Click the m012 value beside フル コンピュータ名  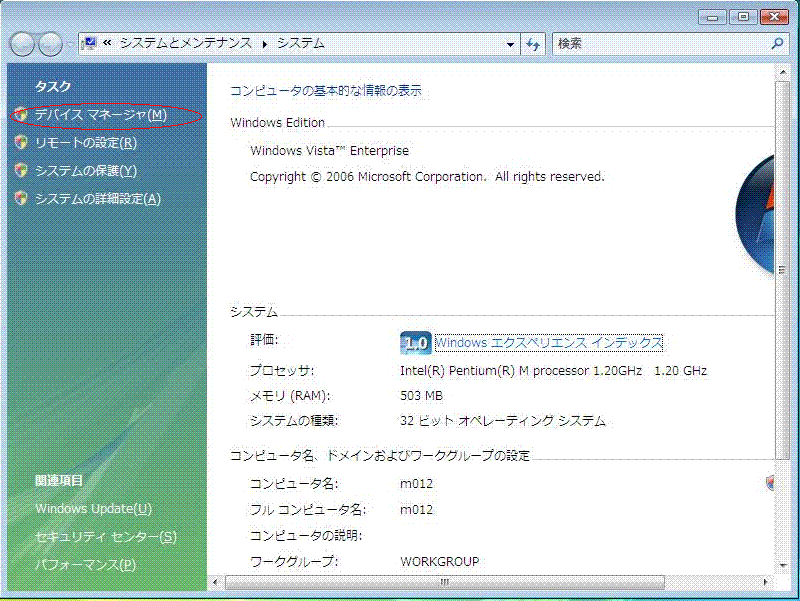[x=416, y=509]
